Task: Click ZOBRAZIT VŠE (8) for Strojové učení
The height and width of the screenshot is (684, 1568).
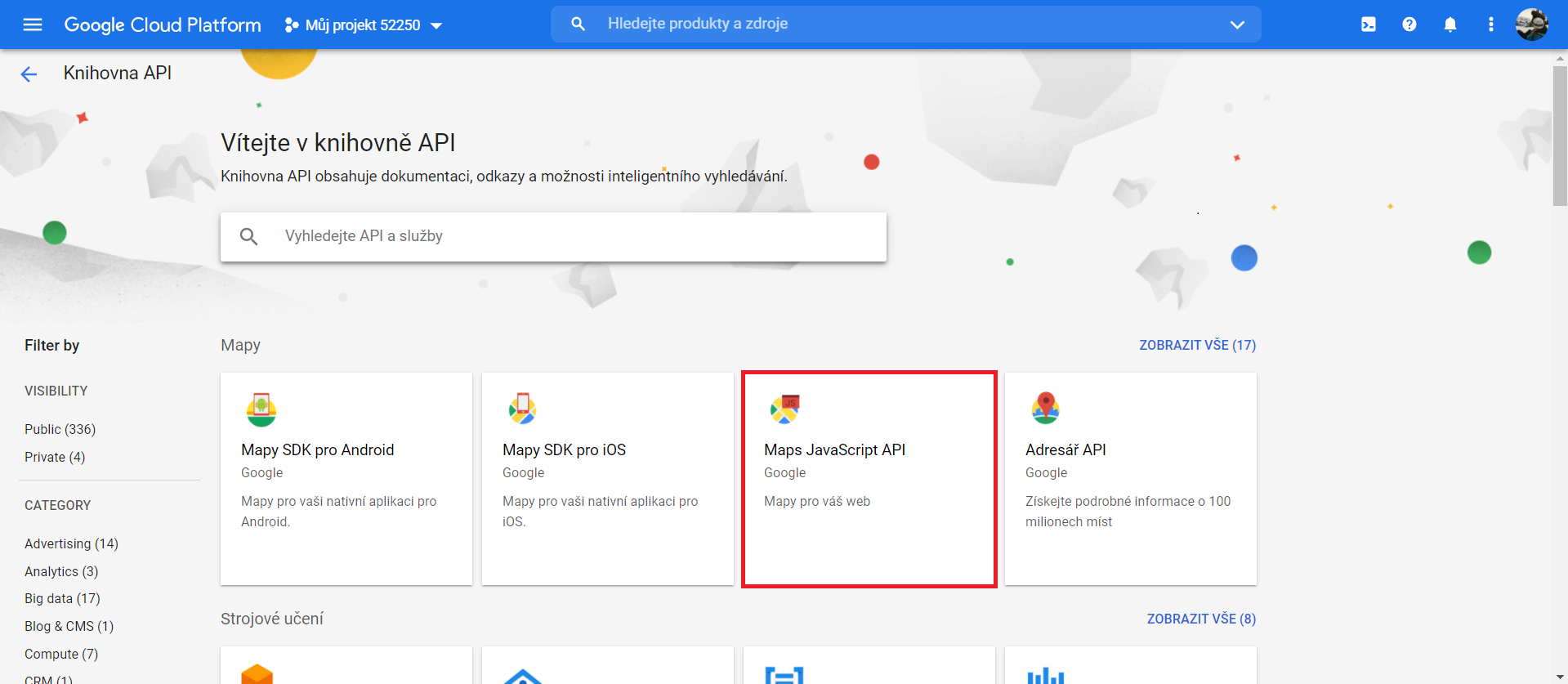Action: [1200, 619]
